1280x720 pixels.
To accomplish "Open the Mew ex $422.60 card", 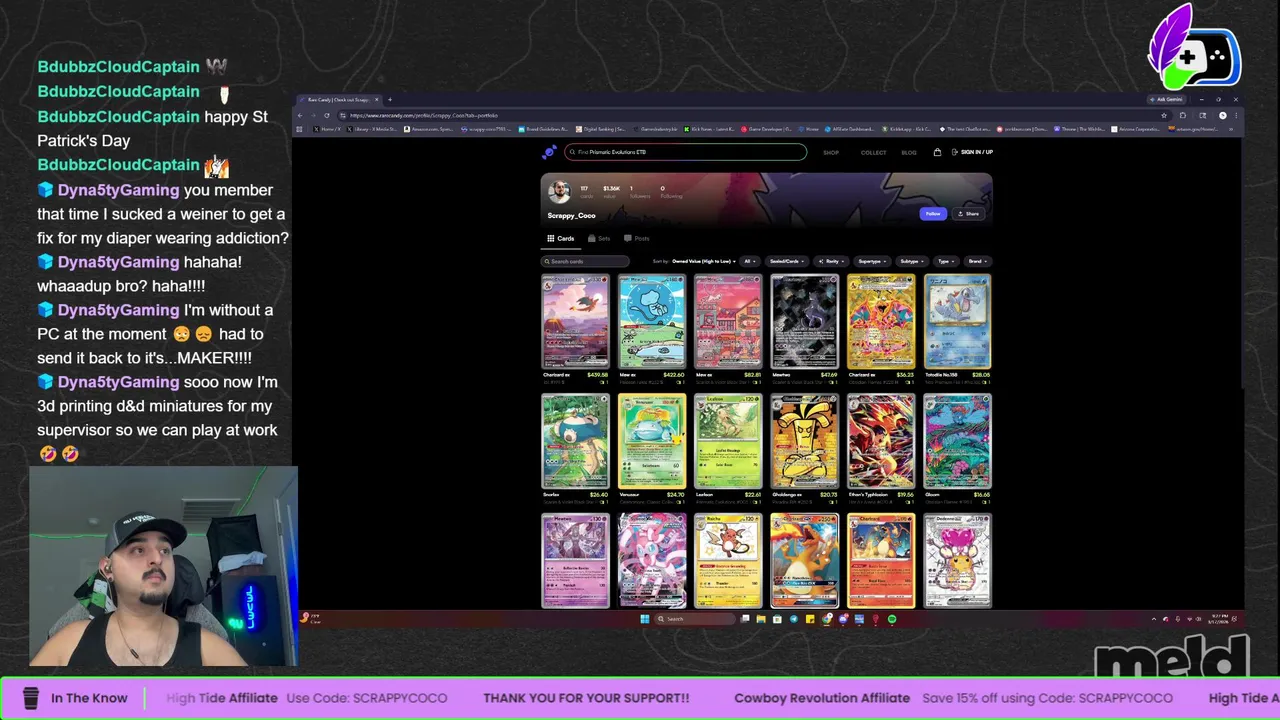I will (x=652, y=322).
